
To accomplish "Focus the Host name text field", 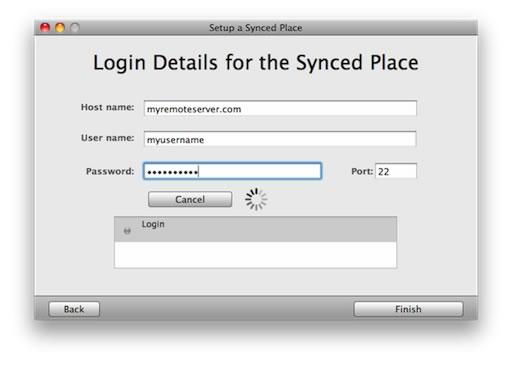I will 280,109.
